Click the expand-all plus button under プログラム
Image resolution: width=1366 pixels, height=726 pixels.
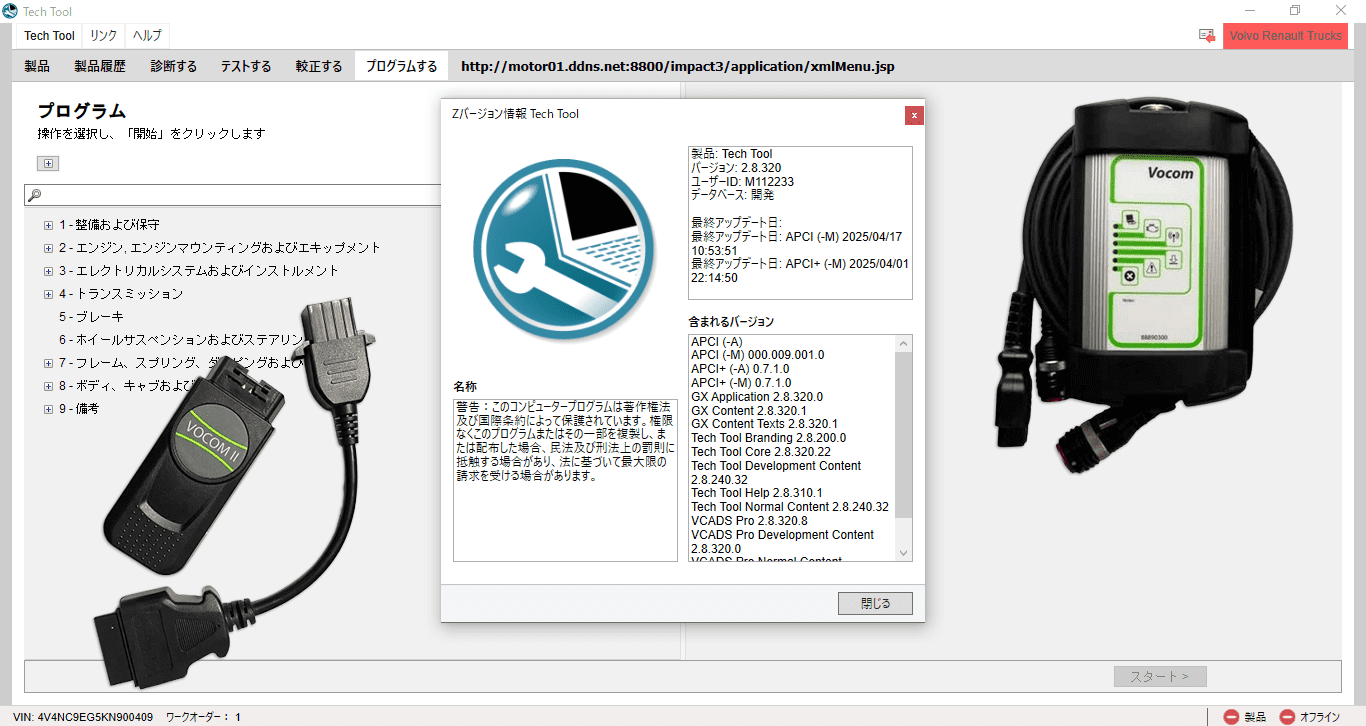49,163
